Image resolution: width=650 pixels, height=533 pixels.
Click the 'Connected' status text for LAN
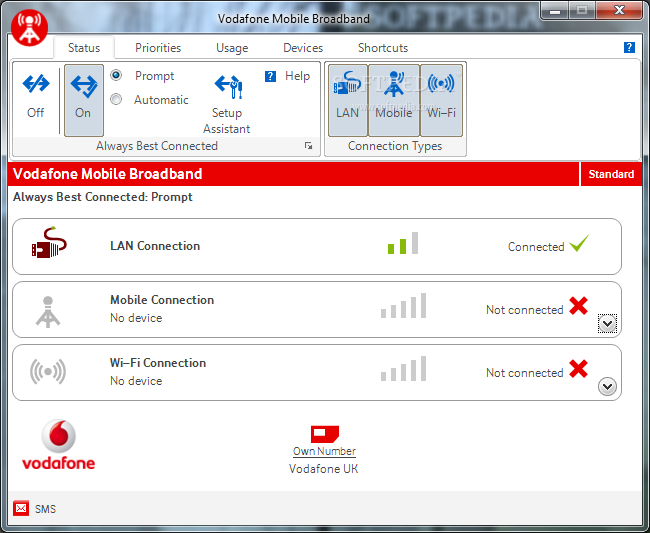click(536, 247)
